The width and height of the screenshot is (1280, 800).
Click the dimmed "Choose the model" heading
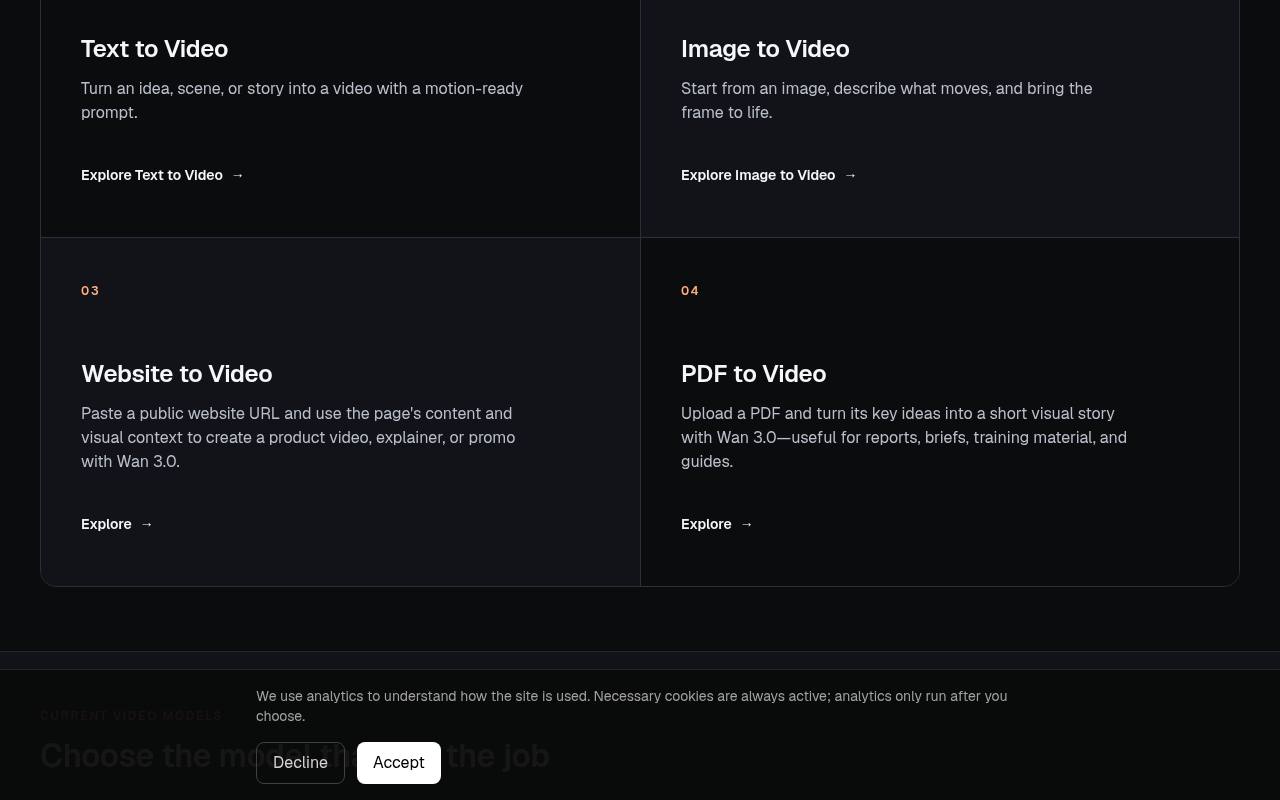[x=295, y=756]
